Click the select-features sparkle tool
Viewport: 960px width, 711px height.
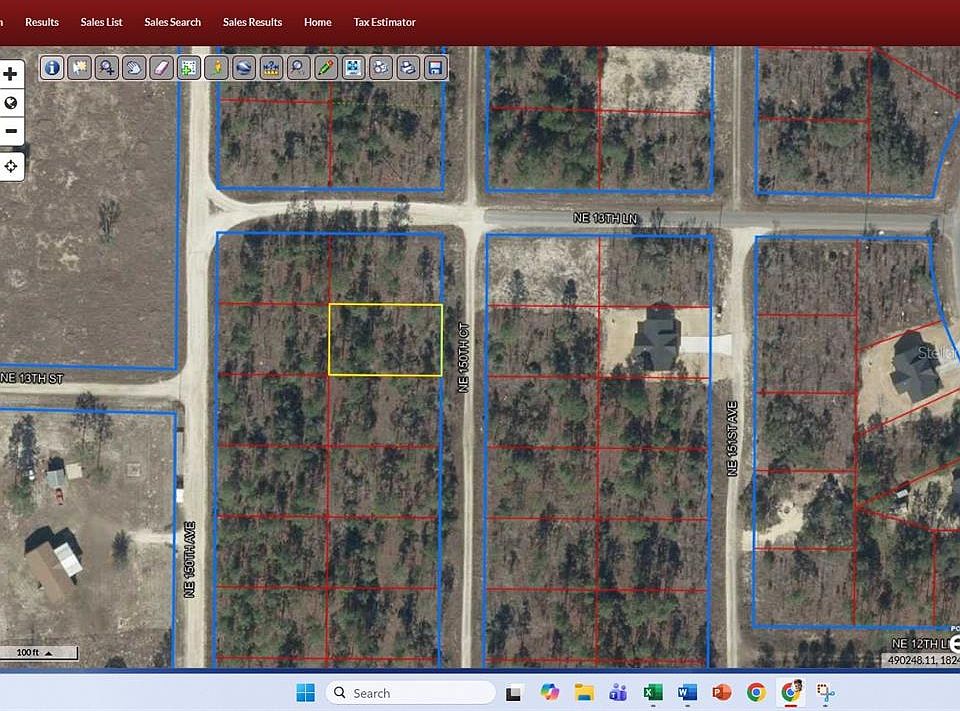click(80, 67)
